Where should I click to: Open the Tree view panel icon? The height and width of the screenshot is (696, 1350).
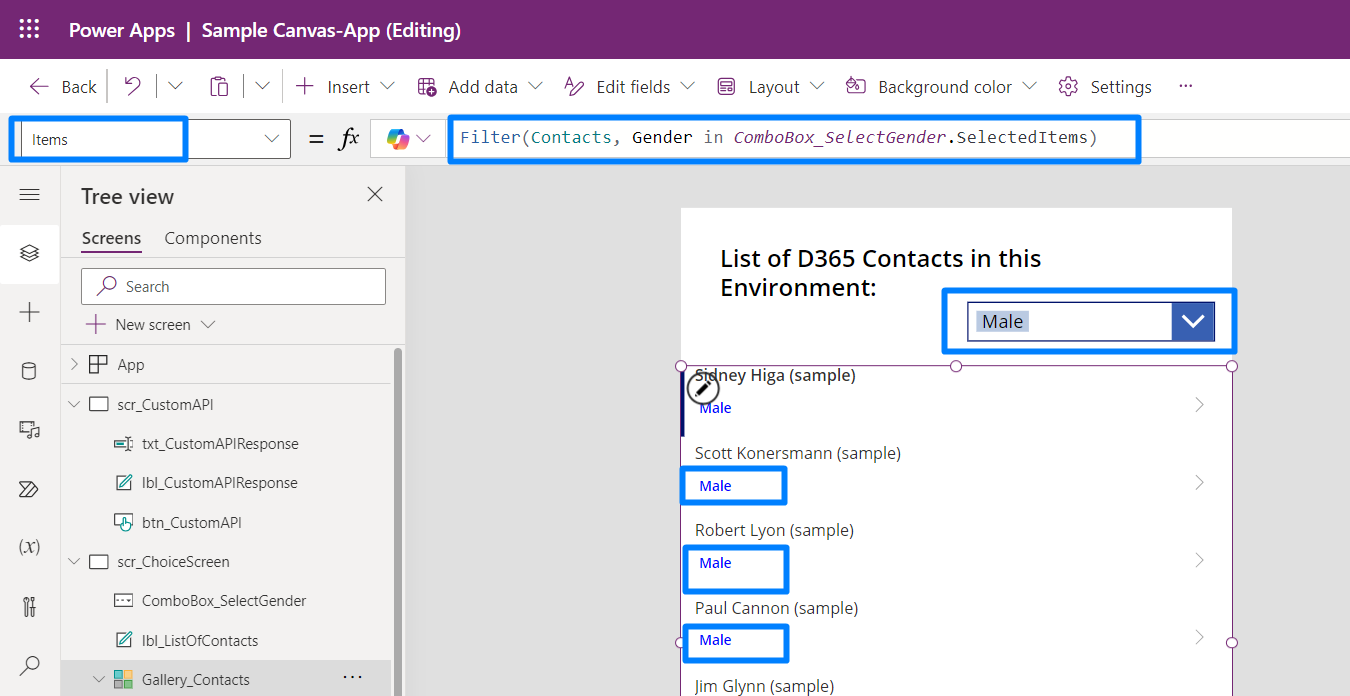(x=29, y=254)
